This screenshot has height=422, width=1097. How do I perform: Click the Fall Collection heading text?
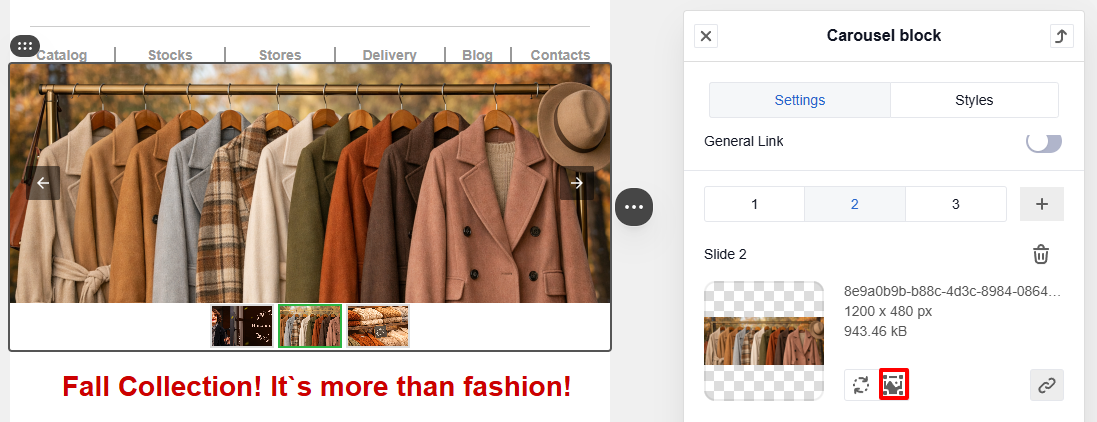coord(316,386)
